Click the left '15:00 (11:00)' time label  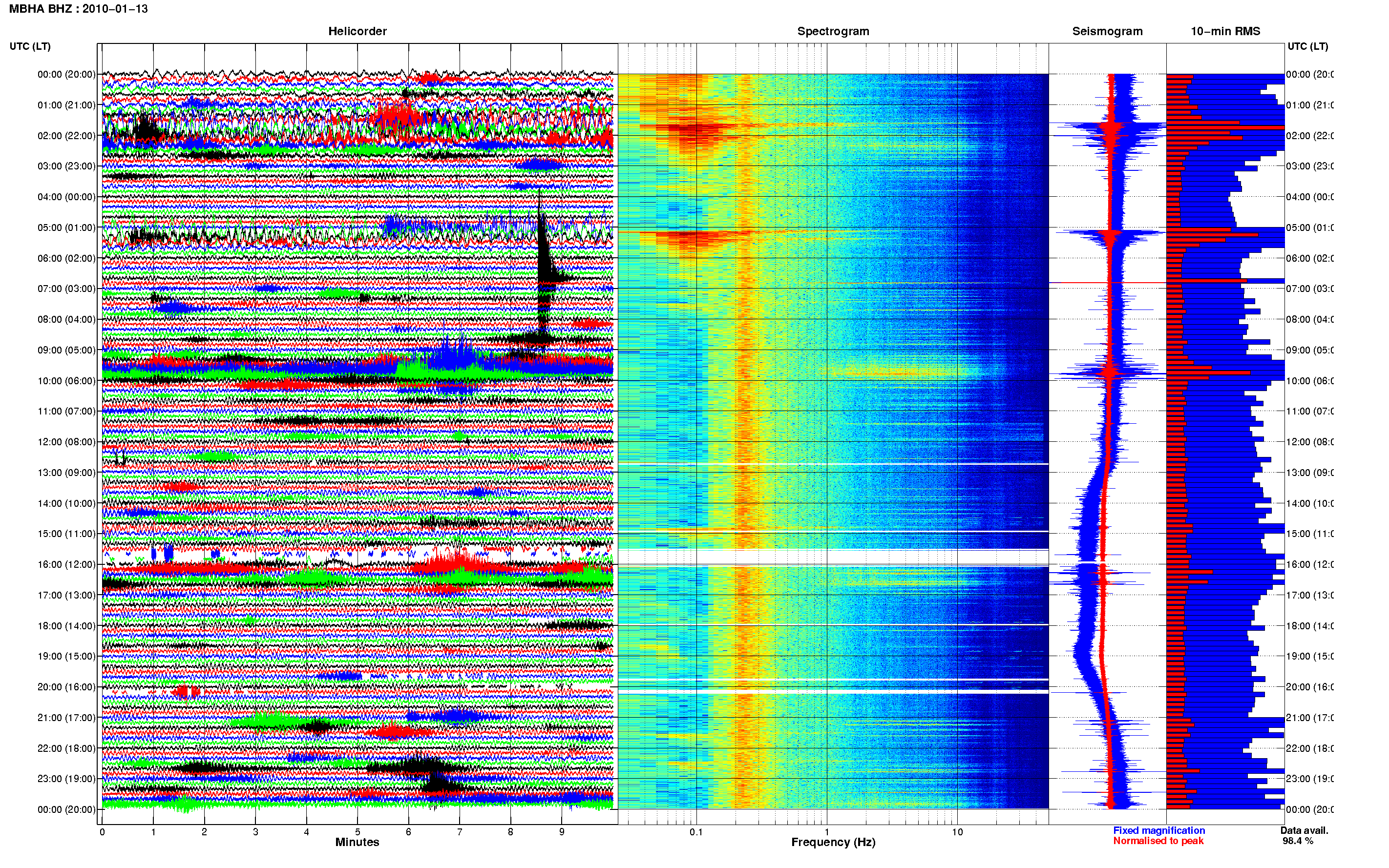pos(66,533)
